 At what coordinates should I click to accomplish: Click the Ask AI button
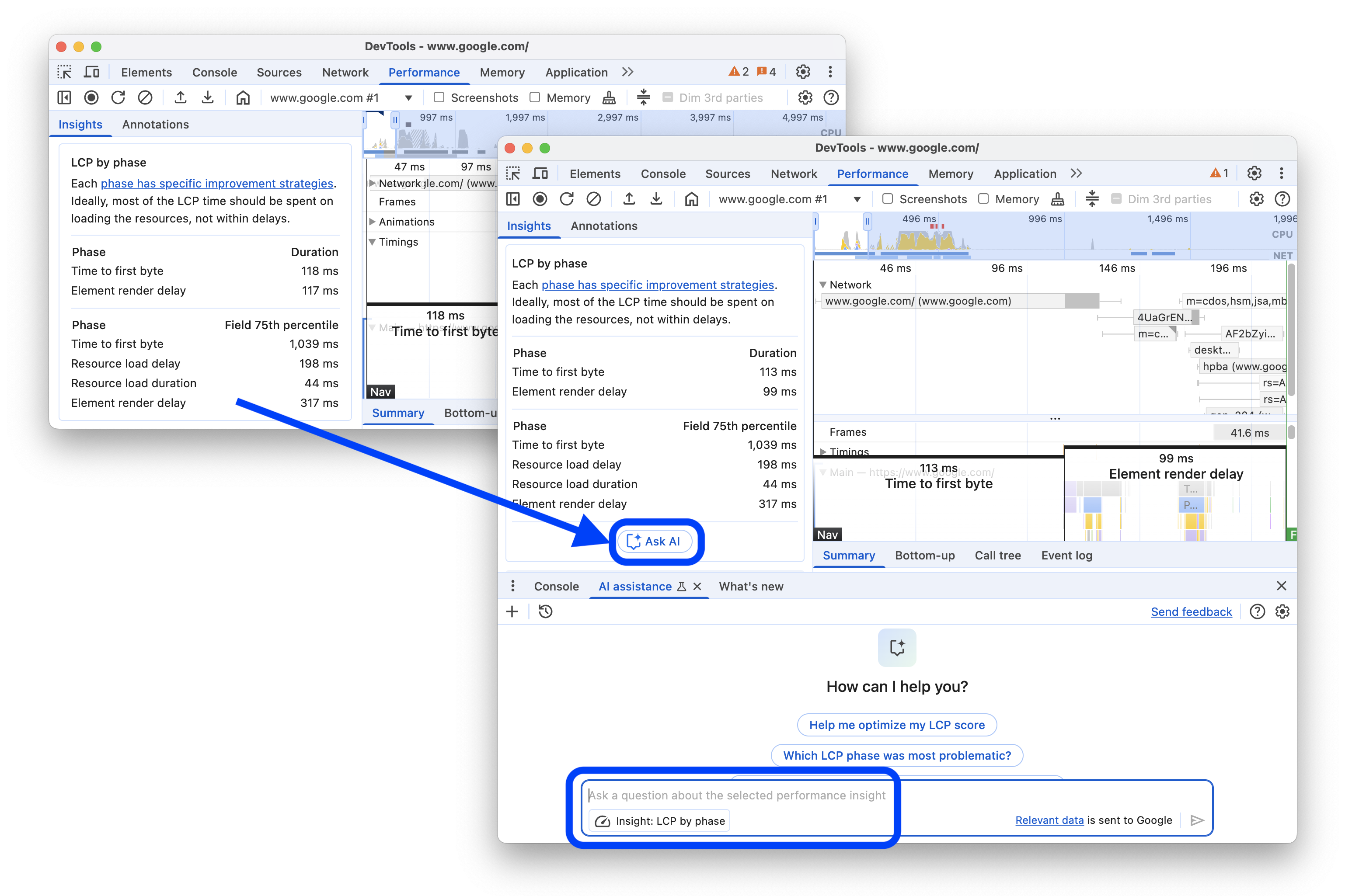[x=656, y=541]
